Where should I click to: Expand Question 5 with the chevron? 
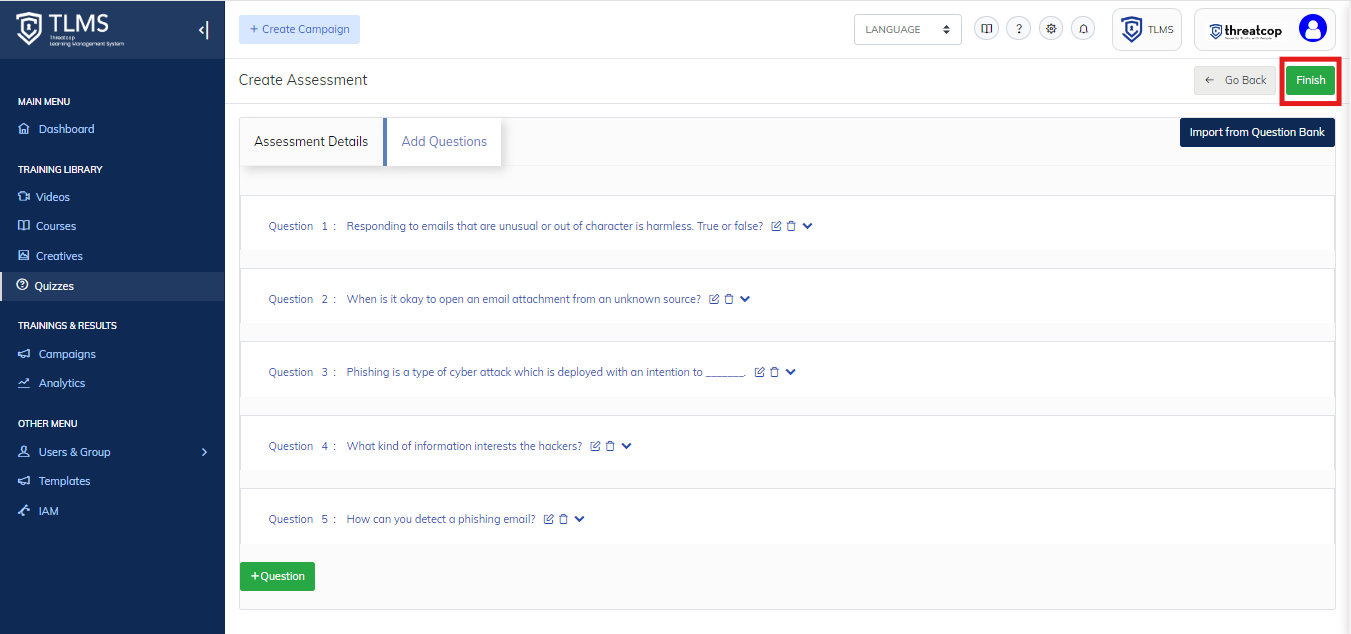[x=580, y=519]
